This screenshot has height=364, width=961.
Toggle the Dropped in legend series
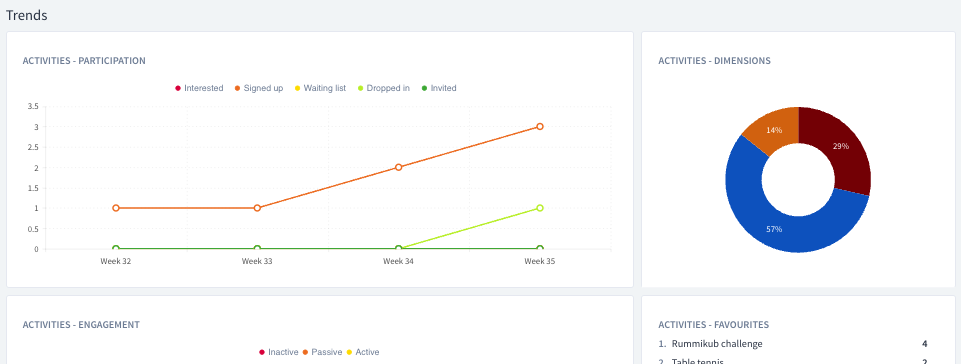coord(384,88)
